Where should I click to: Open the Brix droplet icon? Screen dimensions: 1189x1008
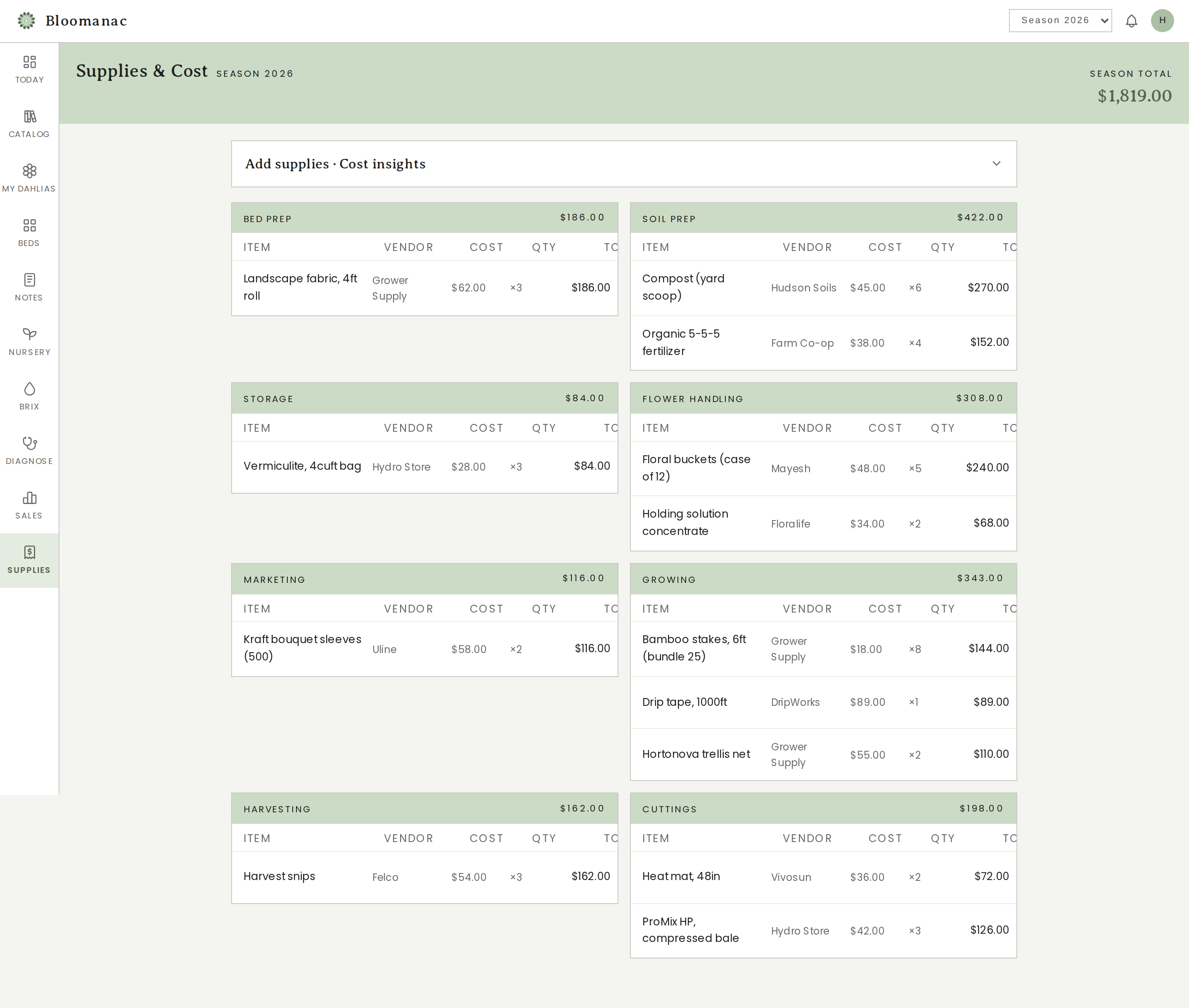coord(30,388)
